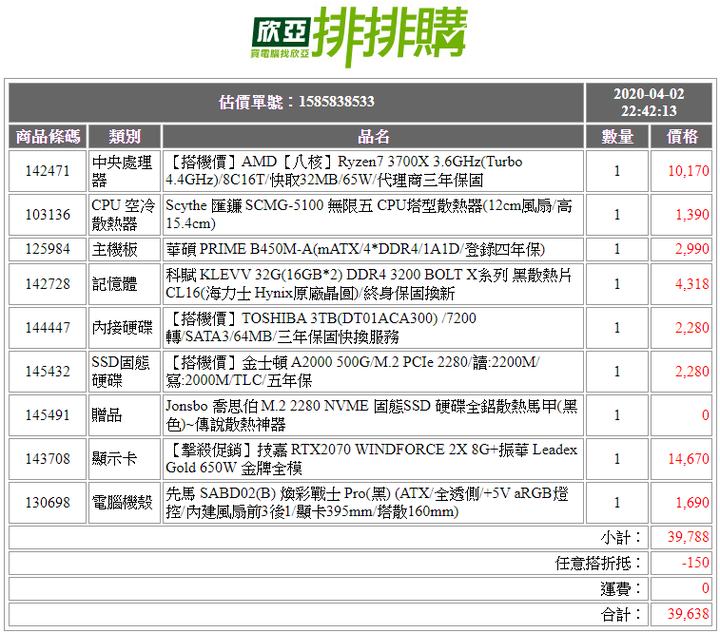The image size is (720, 633).
Task: Select barcode 142471
Action: (48, 171)
